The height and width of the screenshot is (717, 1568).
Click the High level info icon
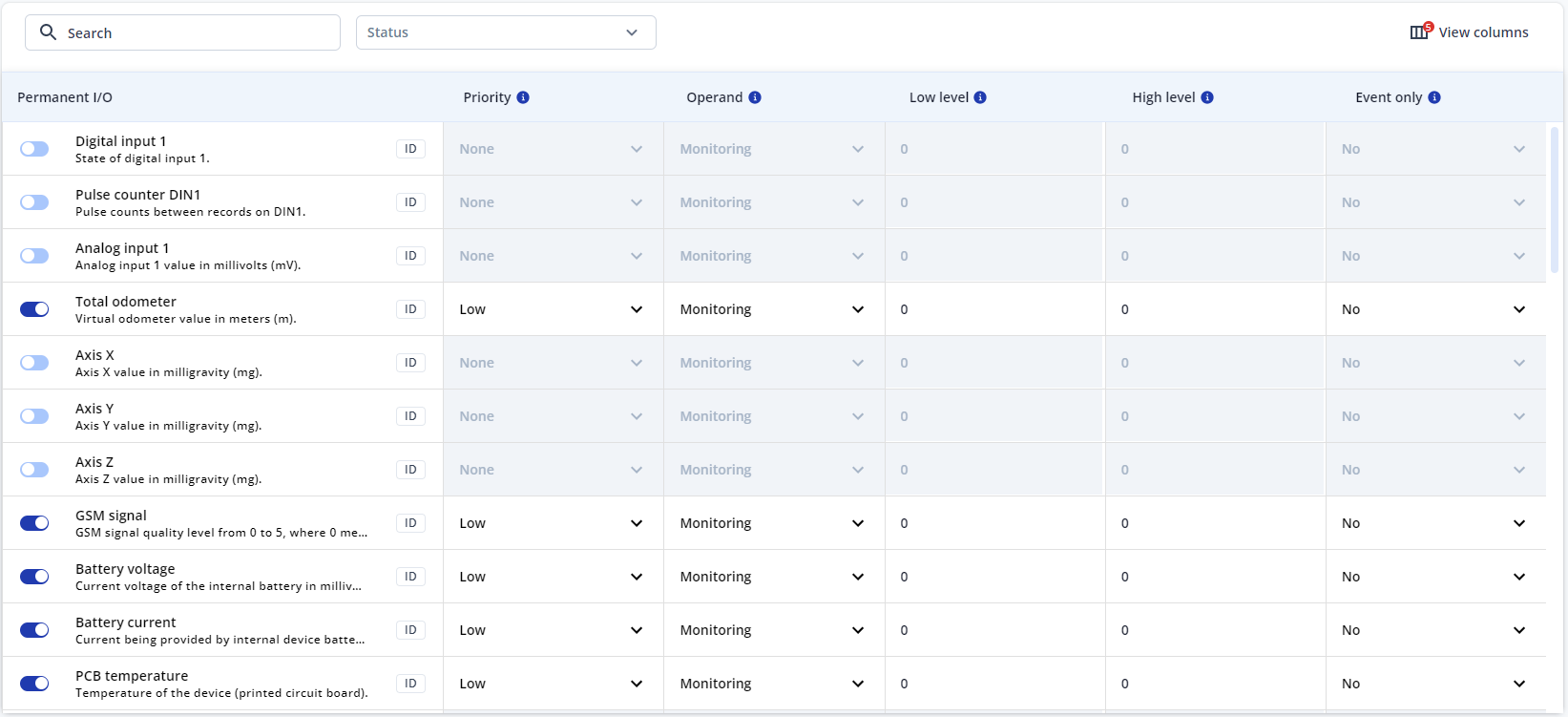pos(1207,97)
